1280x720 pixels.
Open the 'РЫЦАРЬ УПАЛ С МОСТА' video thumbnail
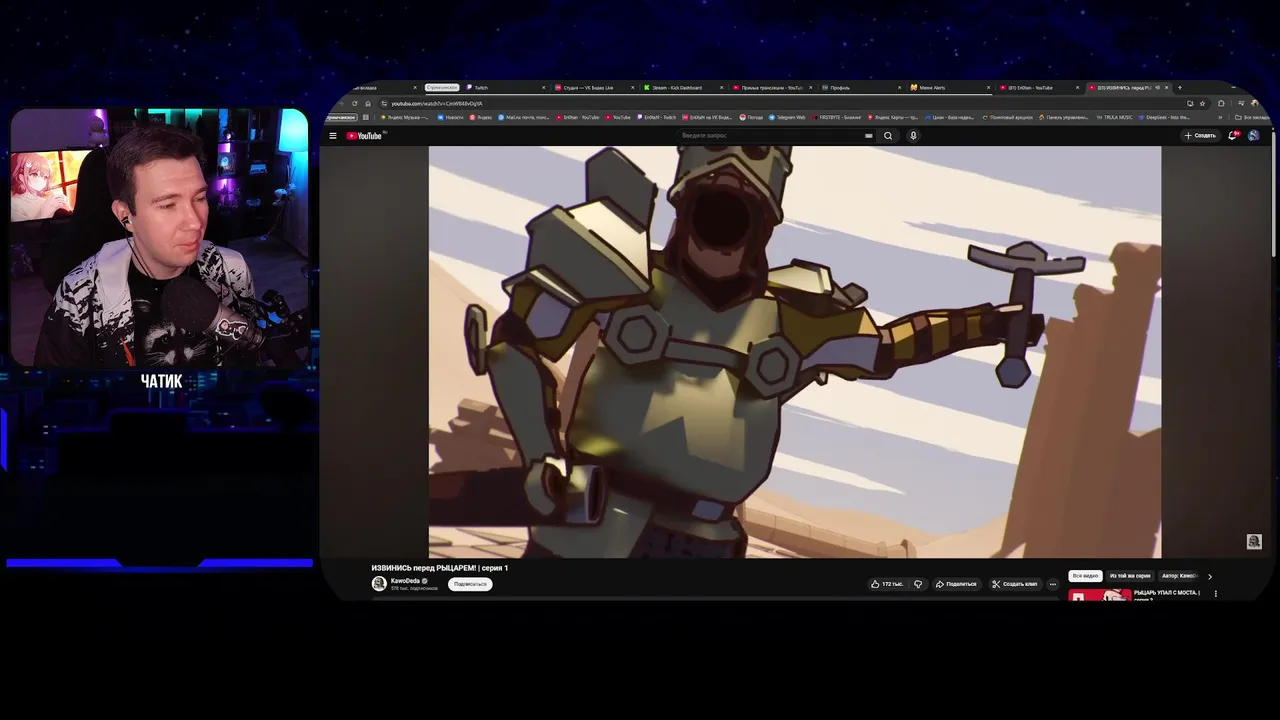point(1100,595)
